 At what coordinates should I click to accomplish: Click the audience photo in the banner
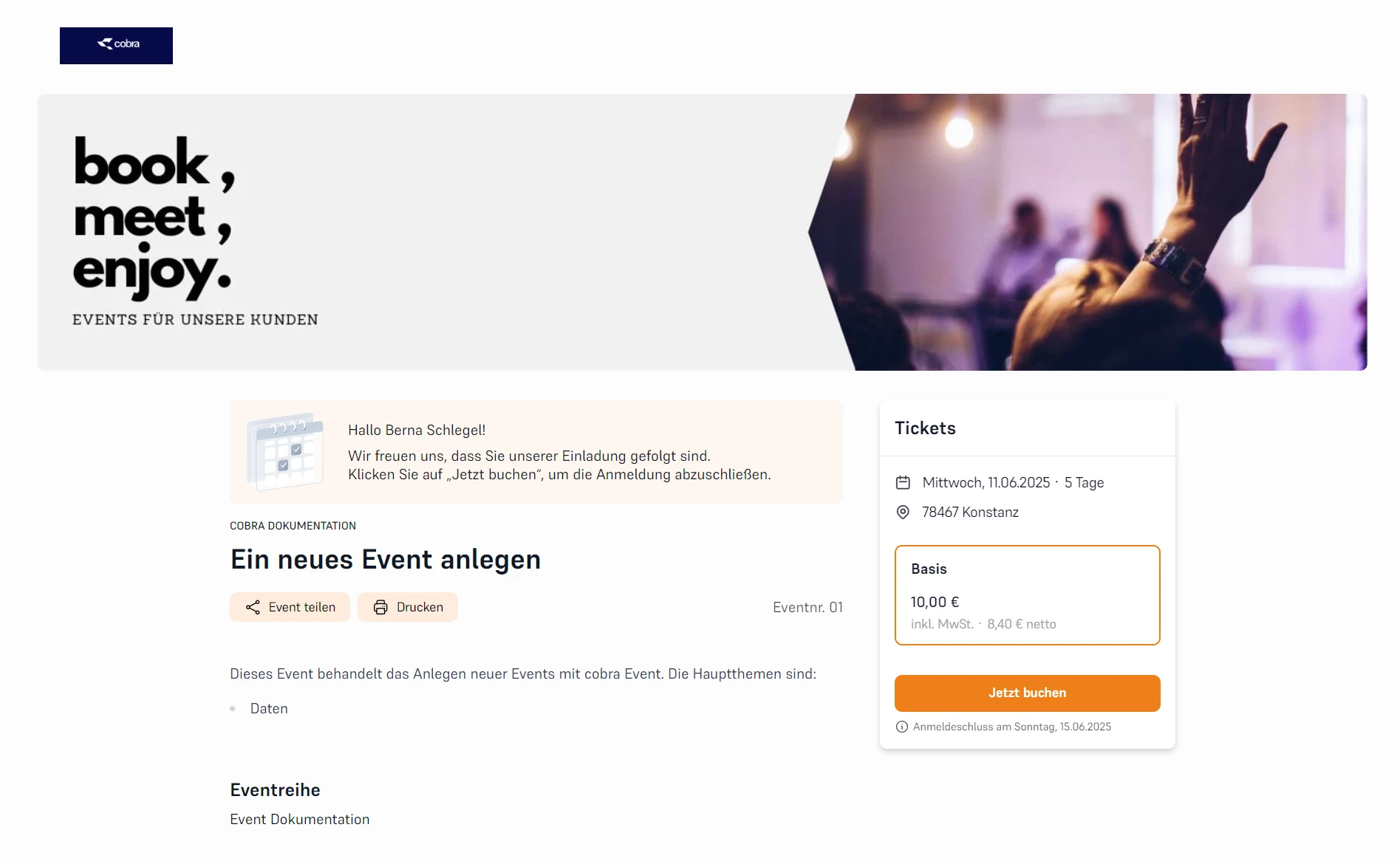(x=1093, y=232)
